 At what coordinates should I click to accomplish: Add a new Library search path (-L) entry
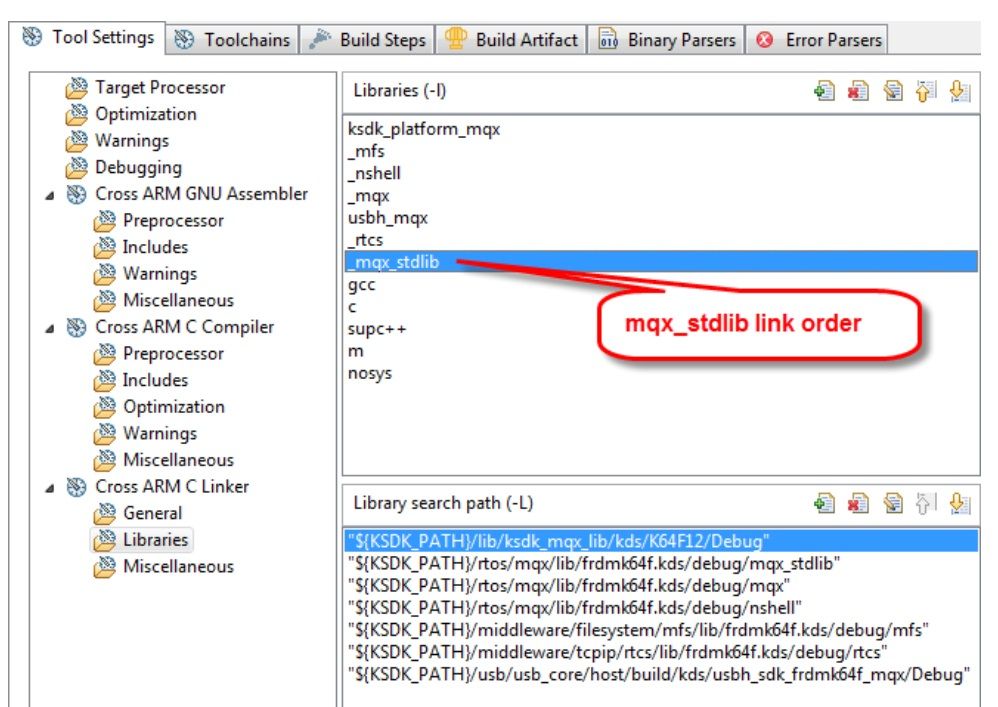pos(824,503)
